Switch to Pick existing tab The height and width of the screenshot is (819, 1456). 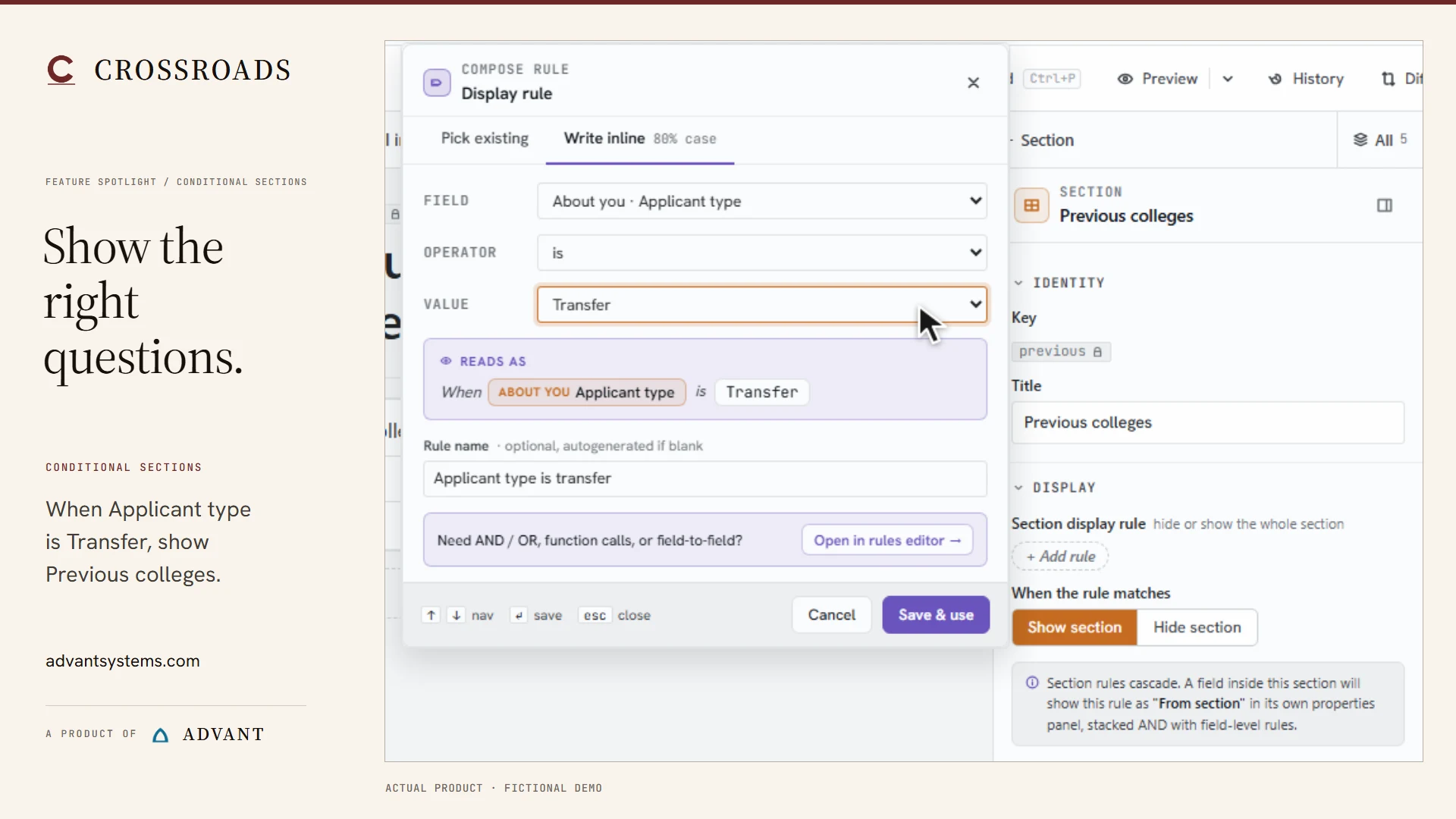coord(485,139)
